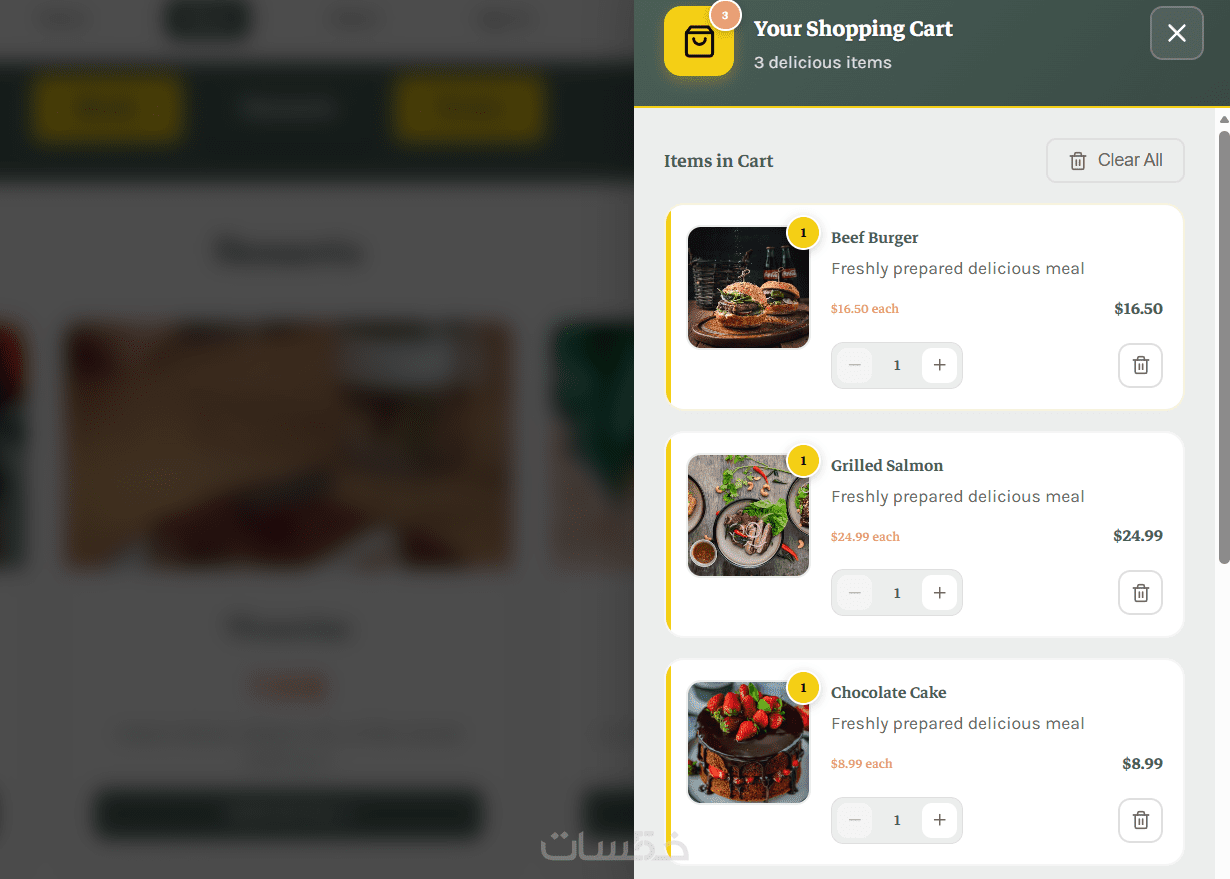The image size is (1230, 879).
Task: Click the Chocolate Cake item title
Action: point(888,693)
